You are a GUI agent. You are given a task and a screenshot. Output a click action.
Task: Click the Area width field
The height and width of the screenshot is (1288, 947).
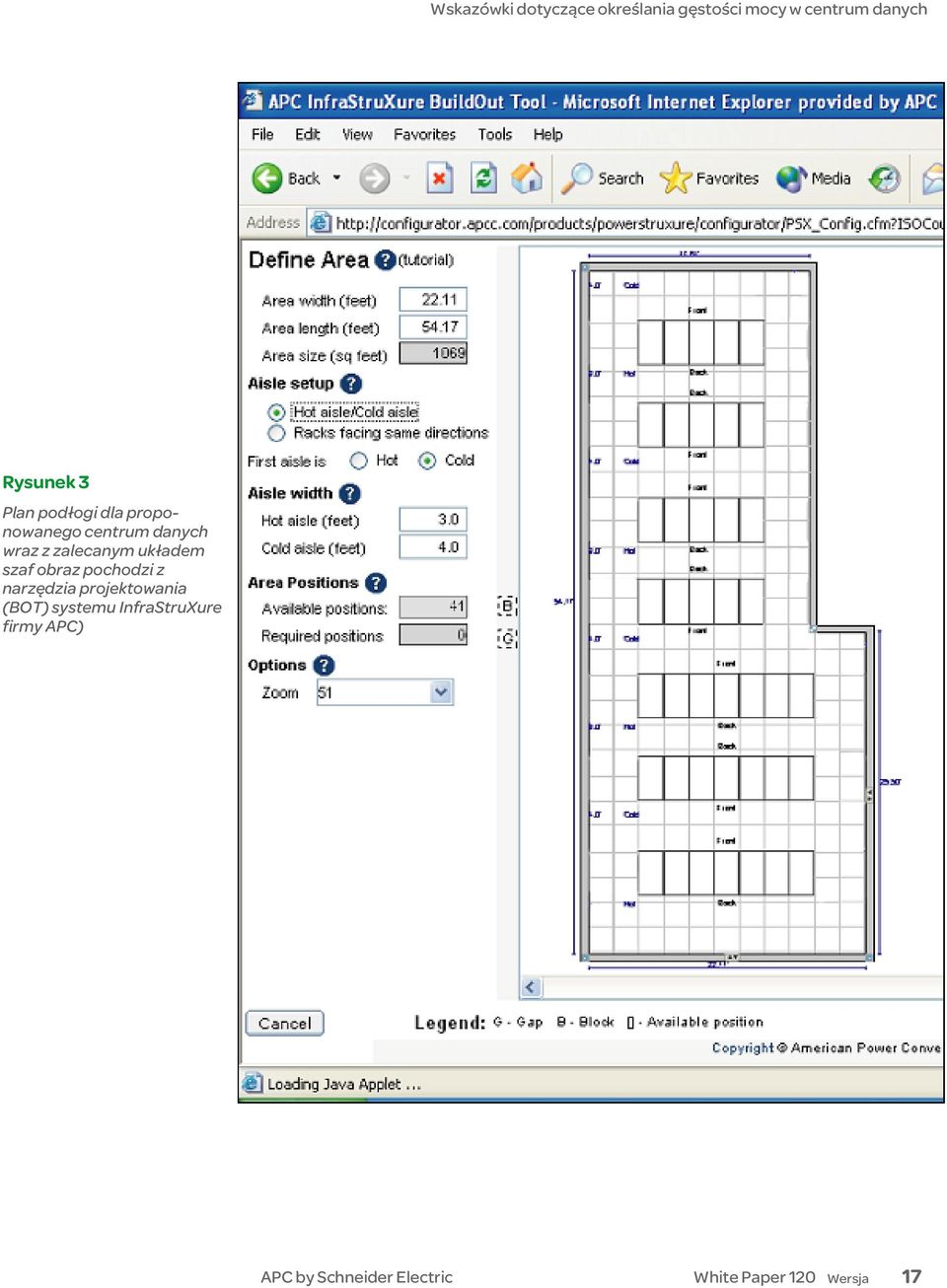pos(433,300)
